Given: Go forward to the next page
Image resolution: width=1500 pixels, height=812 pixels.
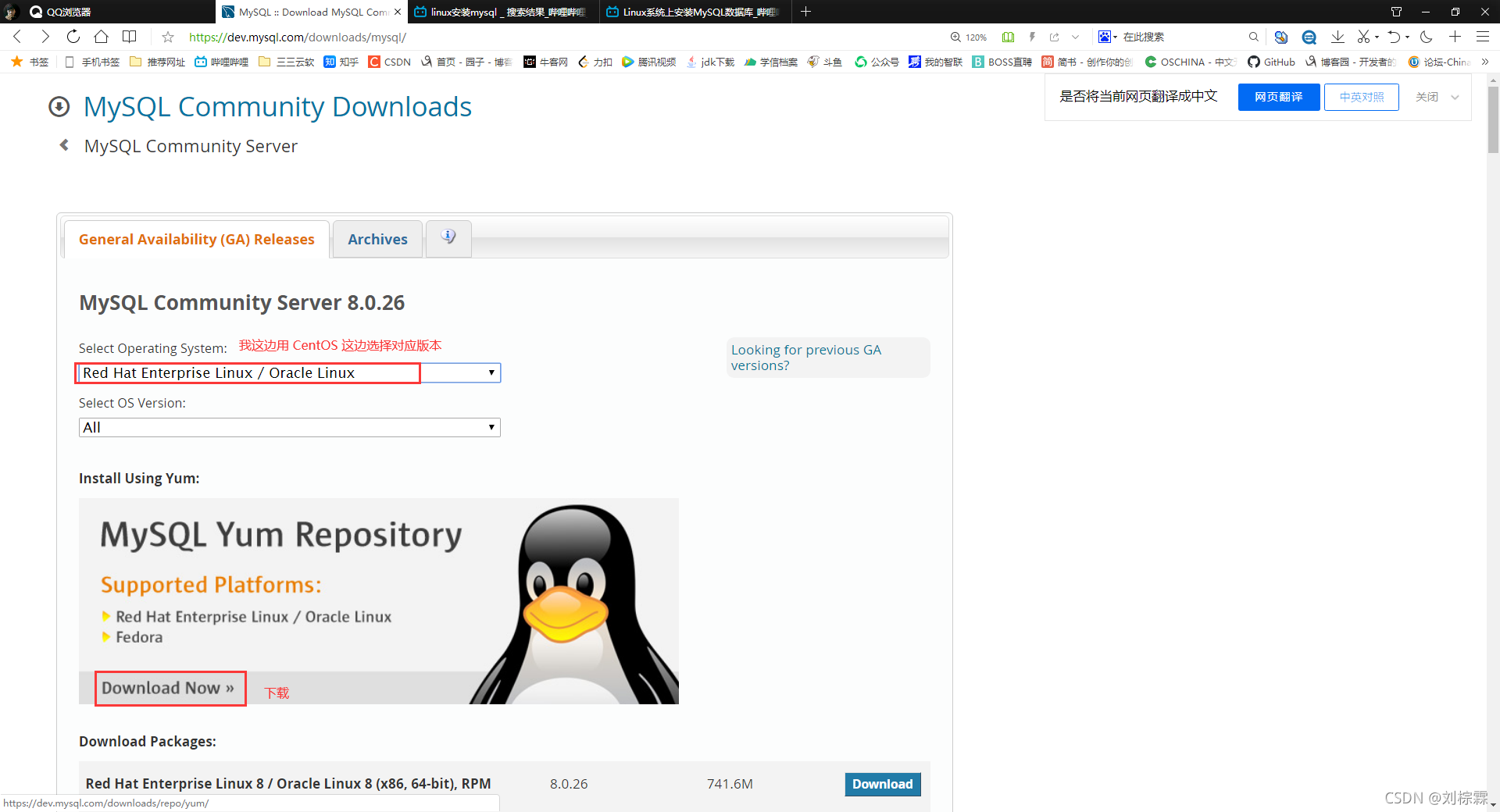Looking at the screenshot, I should tap(45, 37).
